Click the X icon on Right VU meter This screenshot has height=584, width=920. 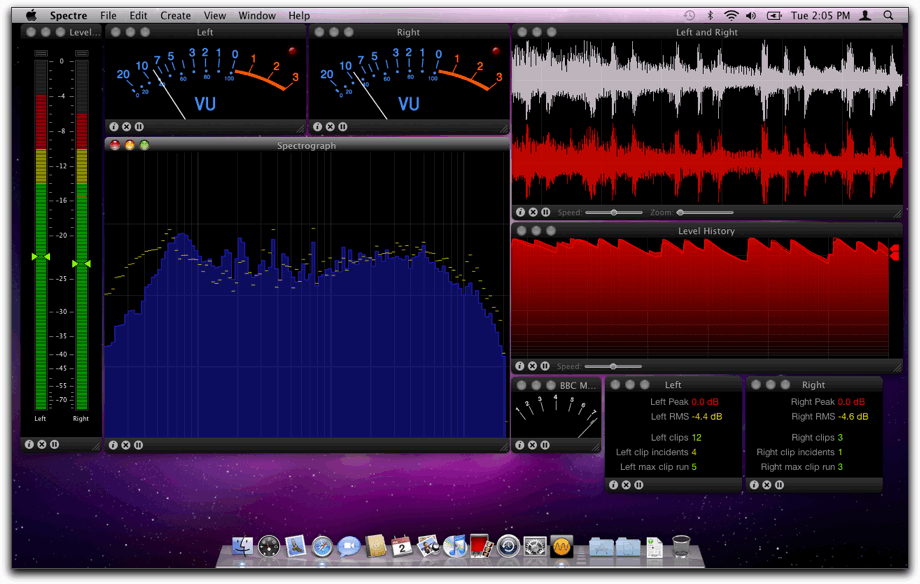click(330, 126)
